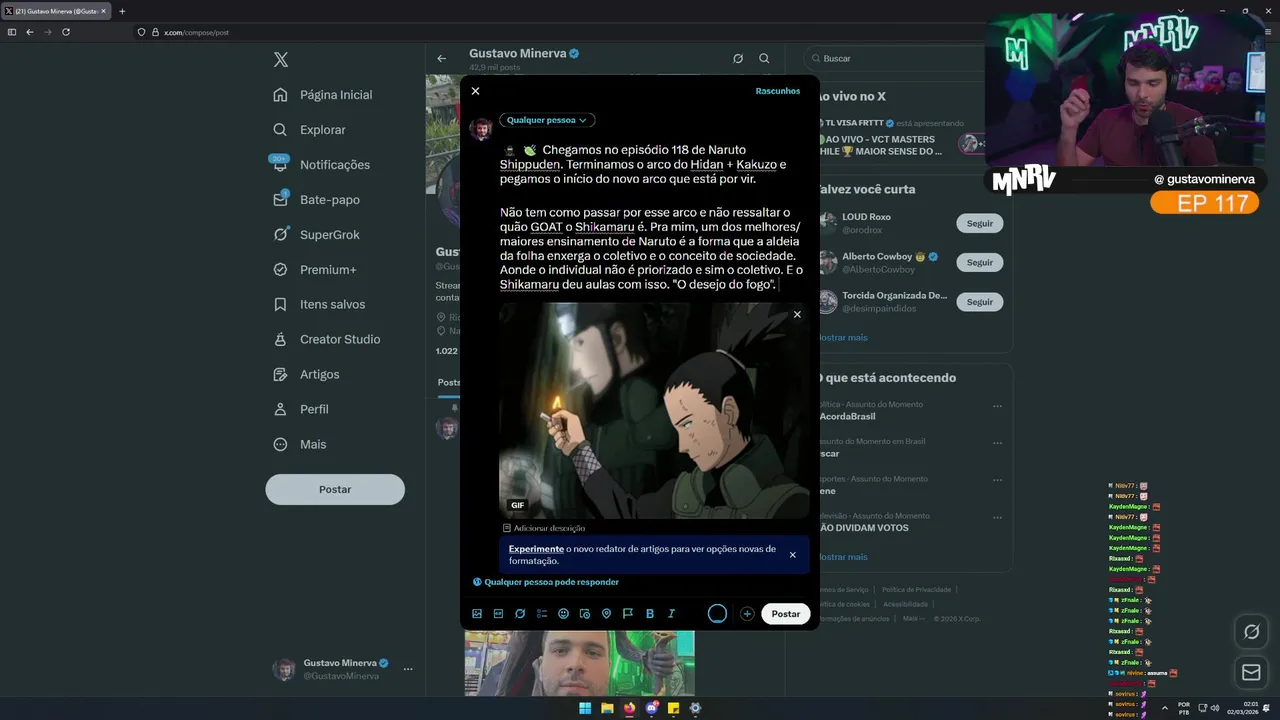Follow LOUD Roxo
This screenshot has height=720, width=1280.
point(980,224)
